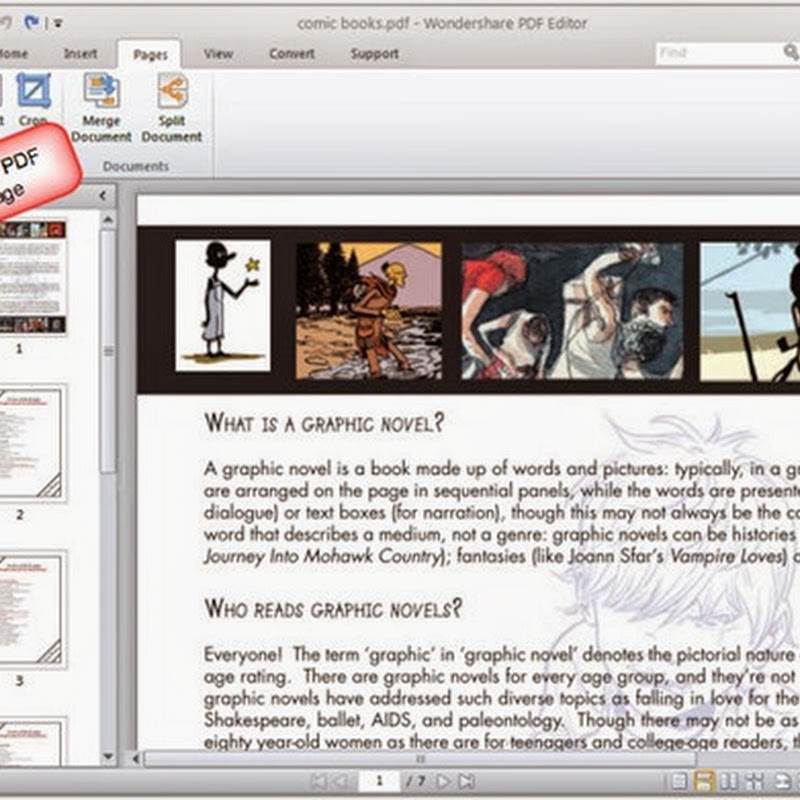
Task: Open the View ribbon tab
Action: click(x=218, y=54)
